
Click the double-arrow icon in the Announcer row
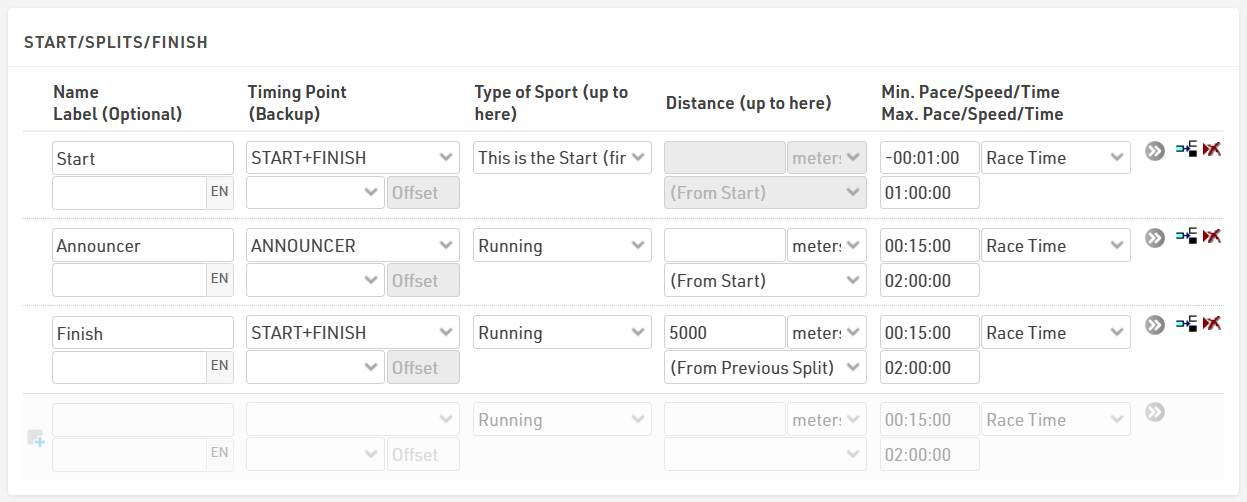coord(1155,238)
